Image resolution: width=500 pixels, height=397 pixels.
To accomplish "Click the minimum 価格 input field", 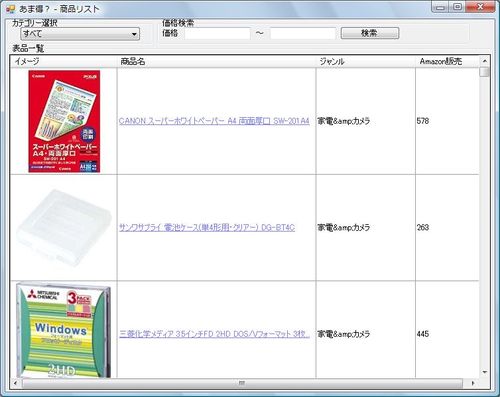I will tap(217, 33).
